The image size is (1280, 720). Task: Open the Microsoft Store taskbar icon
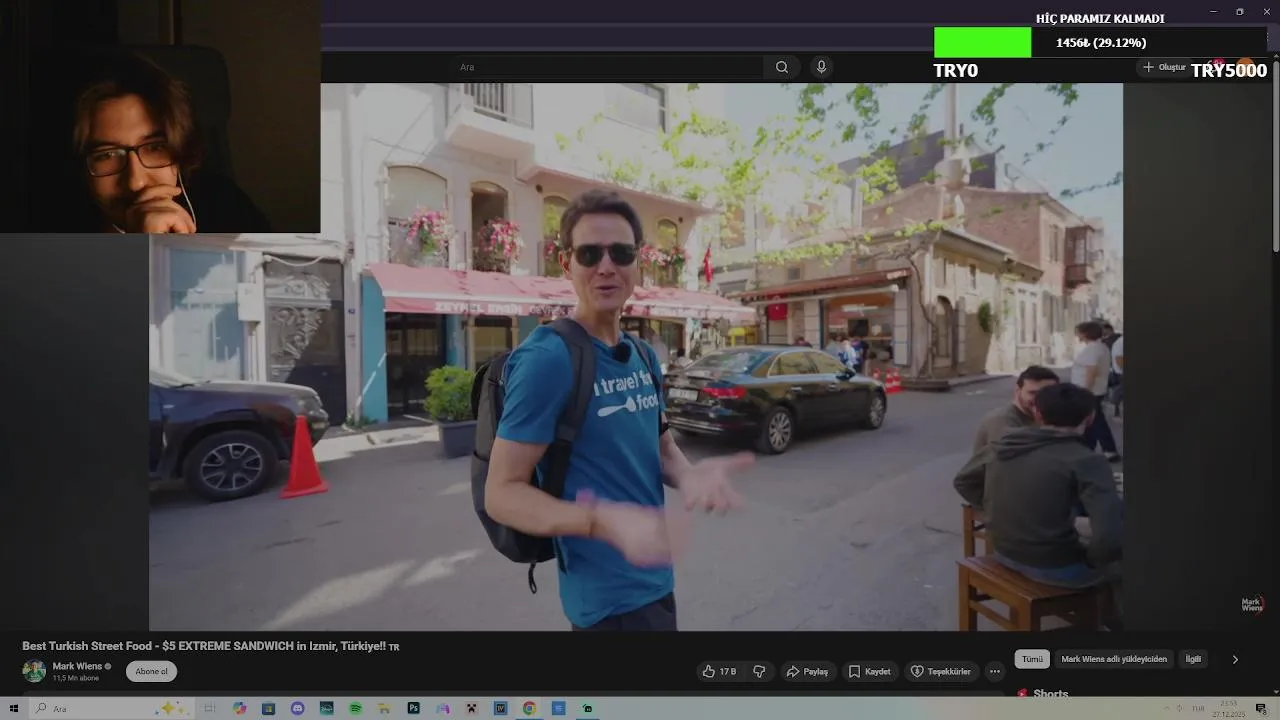(268, 708)
